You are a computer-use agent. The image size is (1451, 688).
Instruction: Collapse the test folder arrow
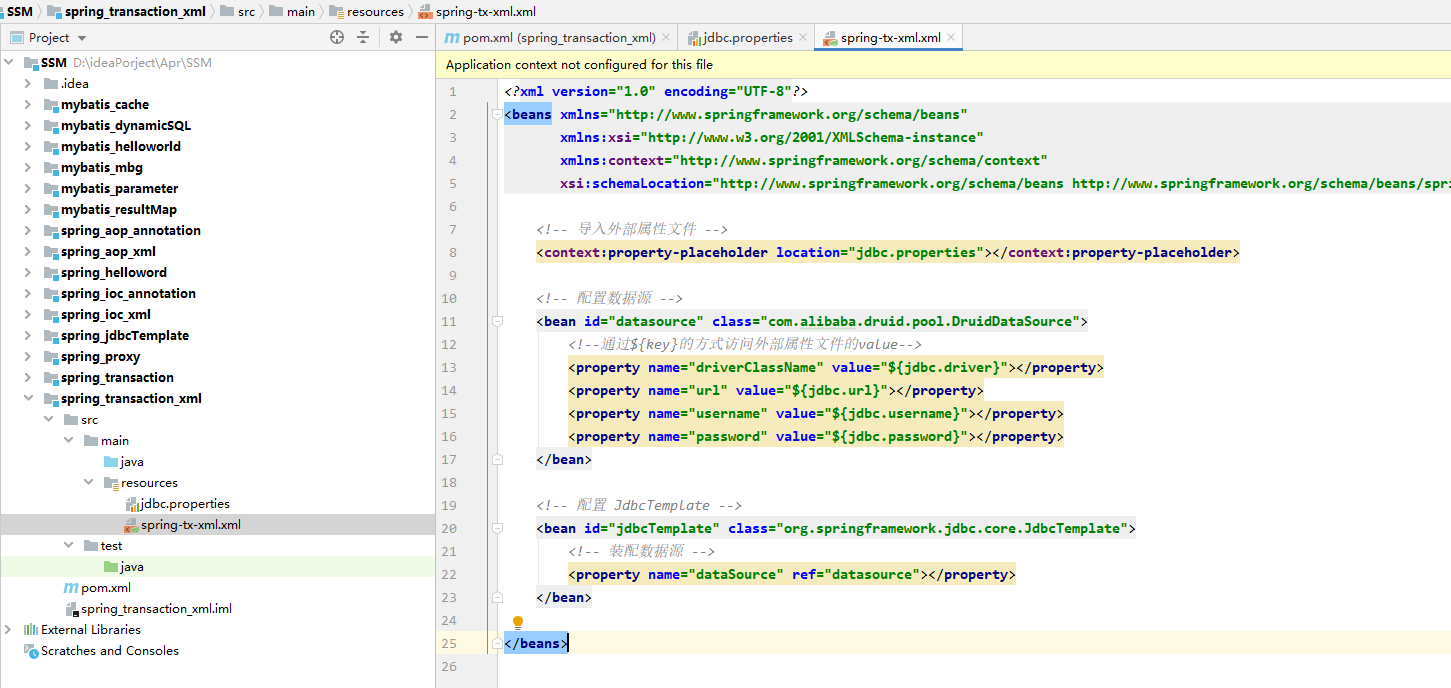coord(69,546)
